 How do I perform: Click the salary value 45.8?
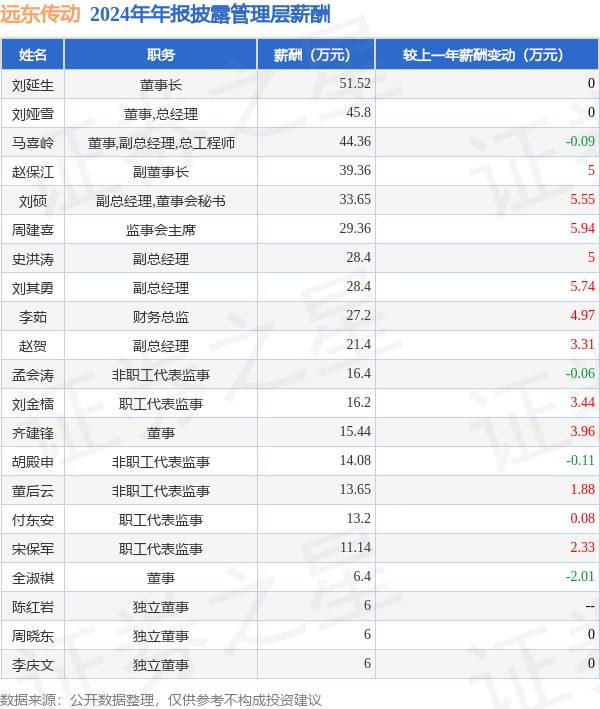tap(358, 112)
